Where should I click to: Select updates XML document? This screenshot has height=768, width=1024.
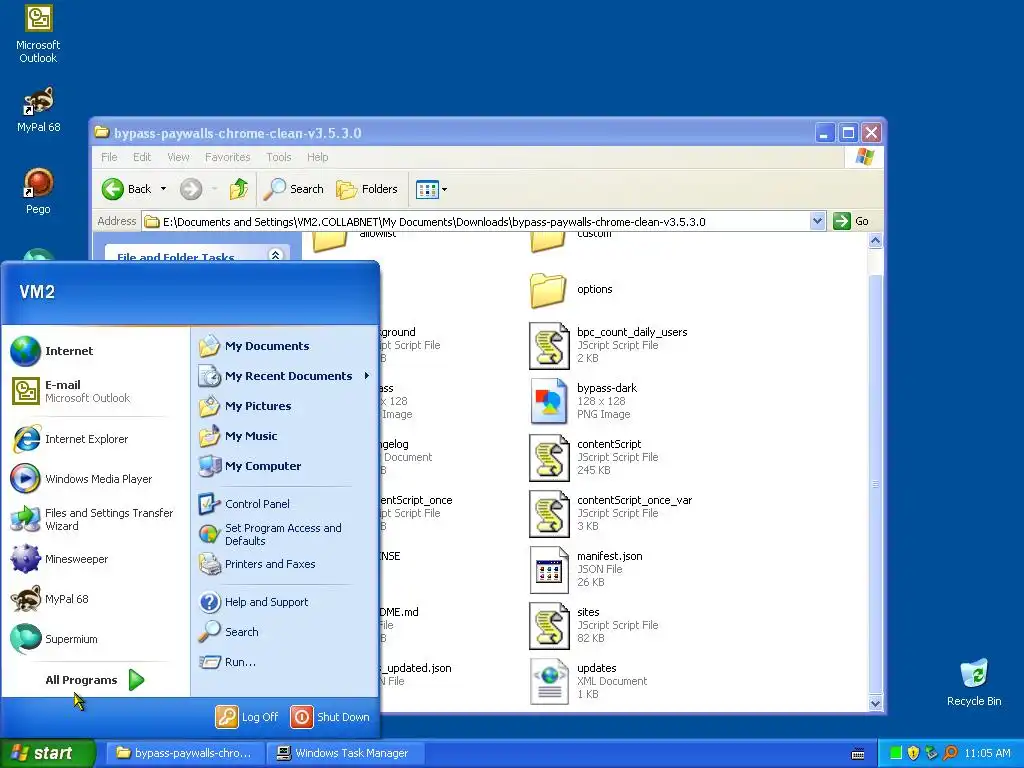[588, 681]
